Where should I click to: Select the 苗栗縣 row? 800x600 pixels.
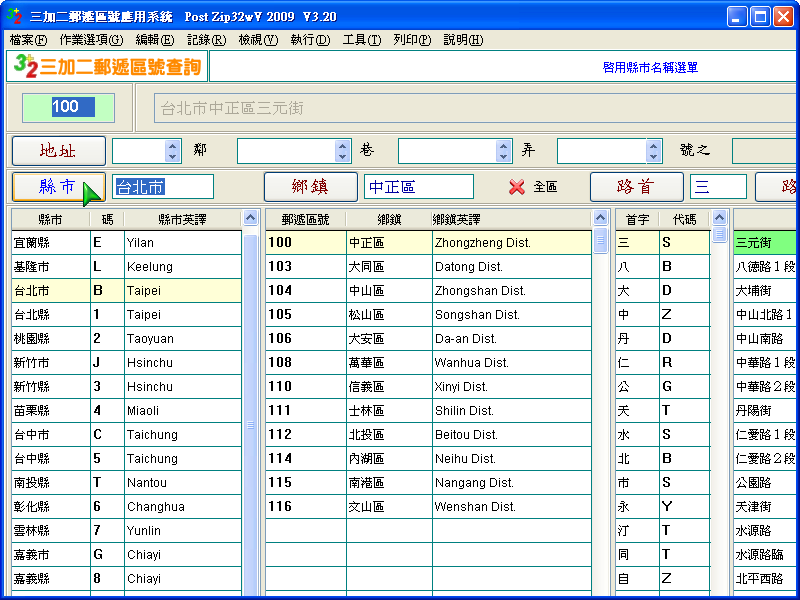(x=127, y=410)
